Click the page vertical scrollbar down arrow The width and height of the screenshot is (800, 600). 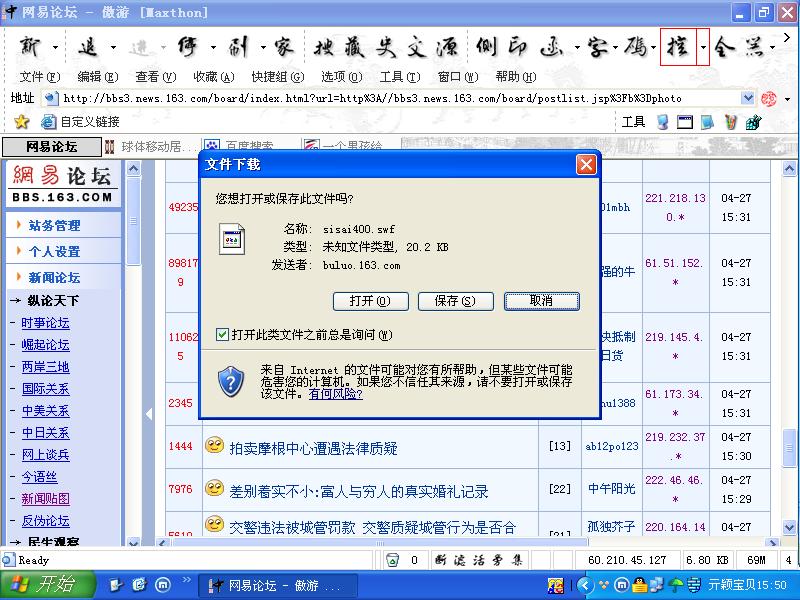pyautogui.click(x=789, y=527)
